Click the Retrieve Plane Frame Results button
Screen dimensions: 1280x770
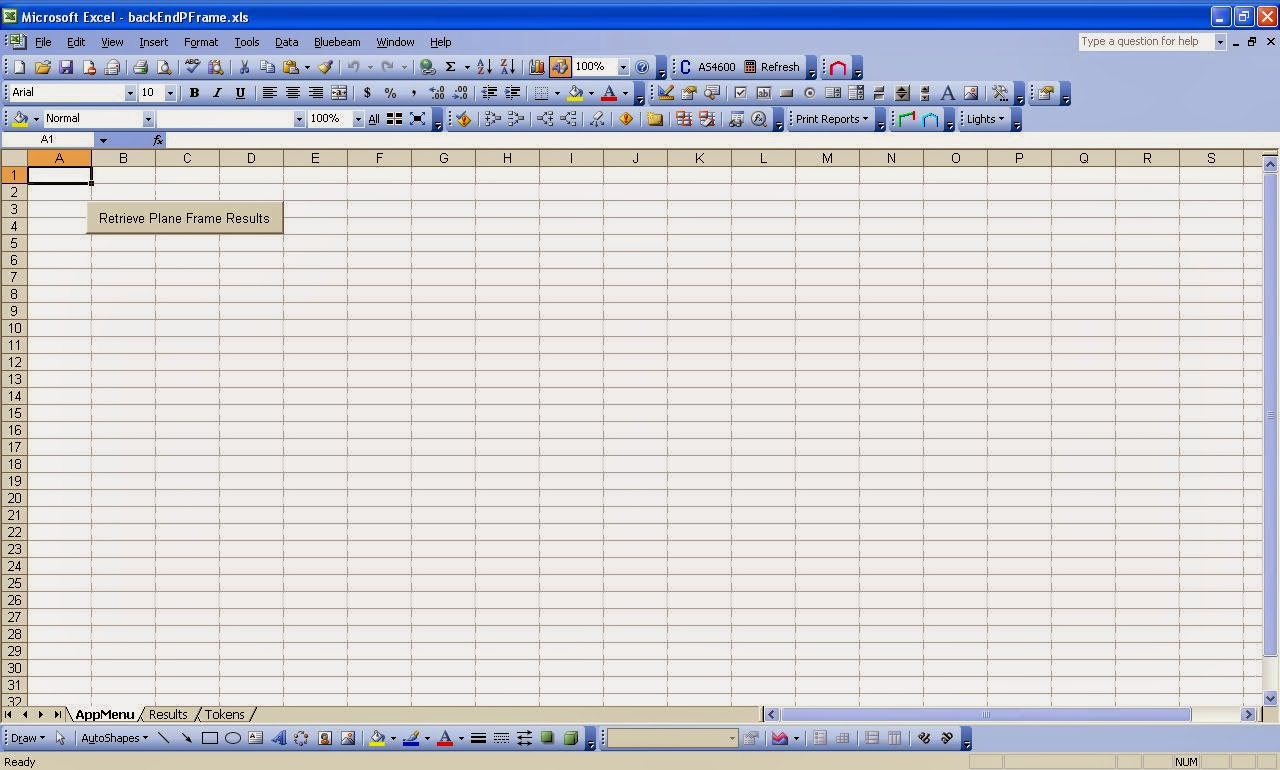pos(185,218)
